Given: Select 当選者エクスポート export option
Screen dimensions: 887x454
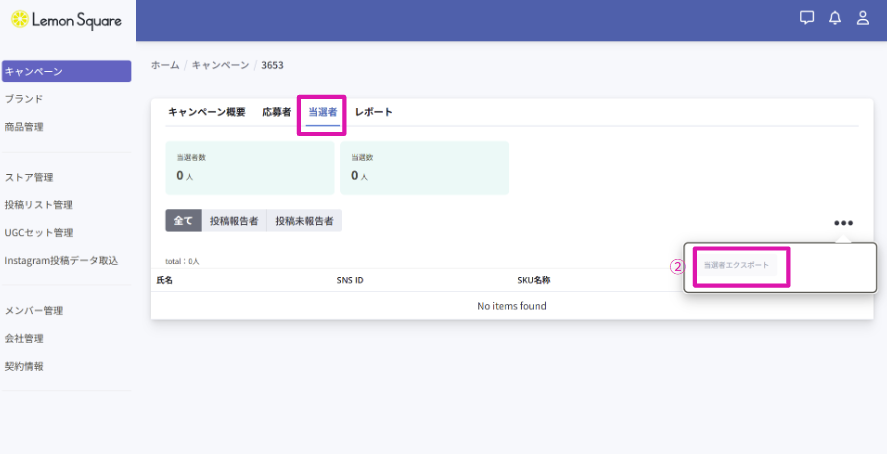Looking at the screenshot, I should 736,265.
